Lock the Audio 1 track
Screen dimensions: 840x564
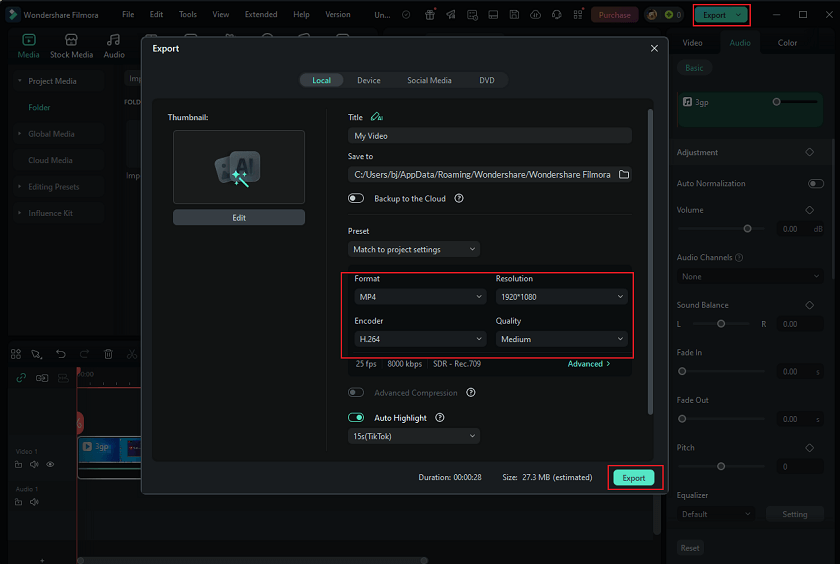(x=18, y=502)
